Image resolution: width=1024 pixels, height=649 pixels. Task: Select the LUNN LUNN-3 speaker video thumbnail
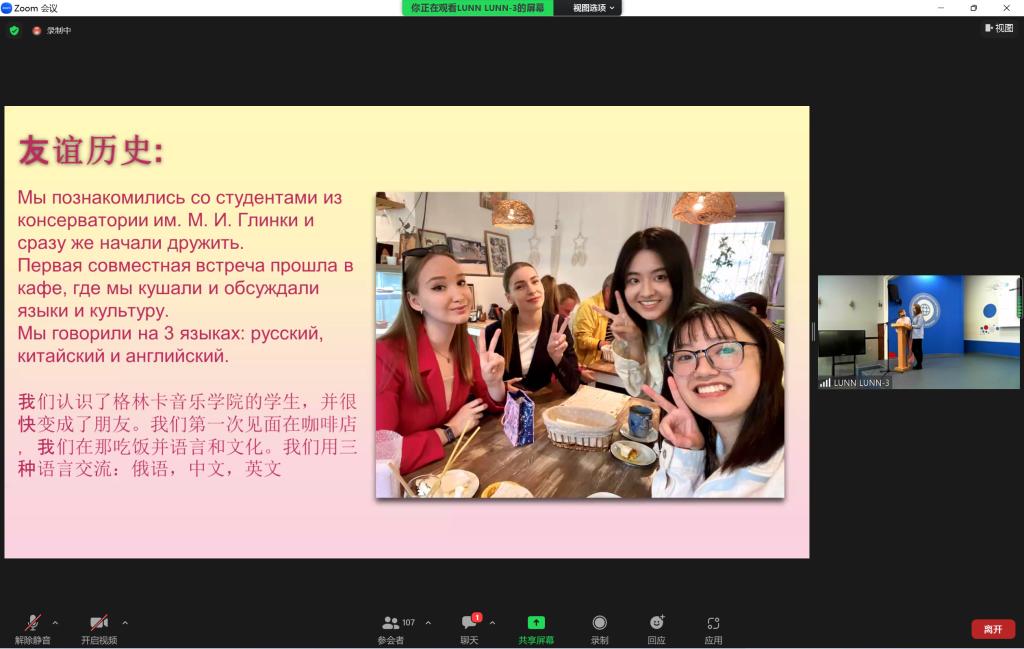[x=918, y=332]
